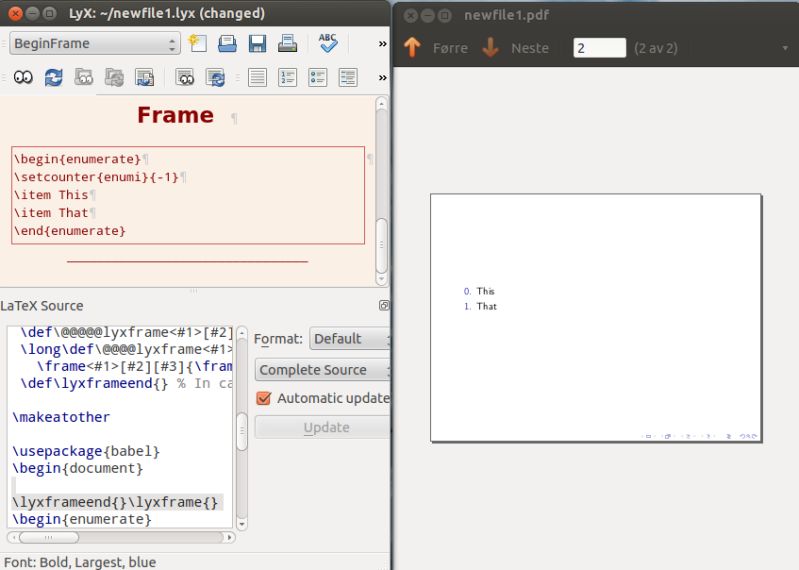Print the document via printer icon
The image size is (799, 570).
(x=287, y=43)
